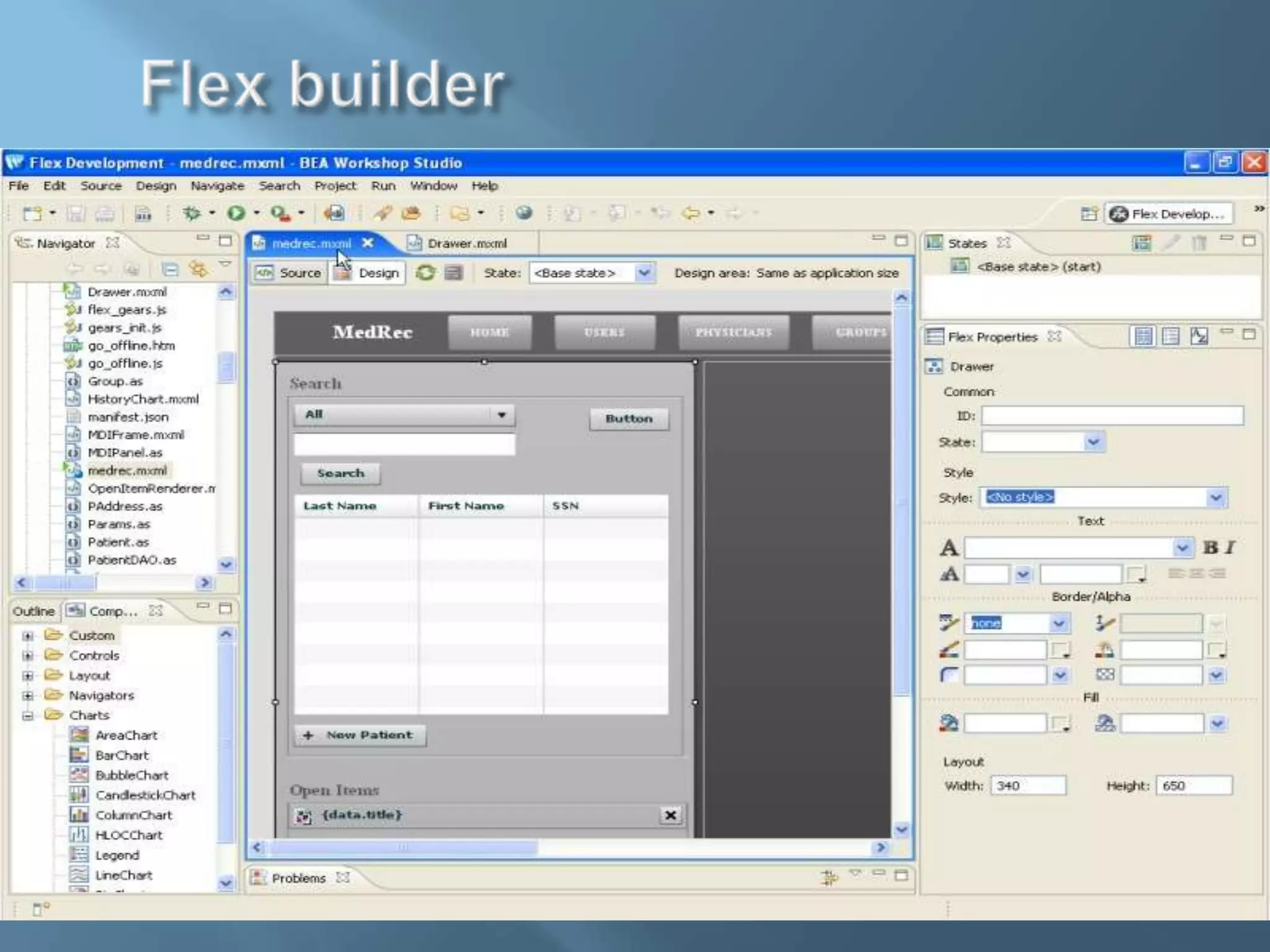Click the Width input field
Image resolution: width=1270 pixels, height=952 pixels.
[1028, 786]
